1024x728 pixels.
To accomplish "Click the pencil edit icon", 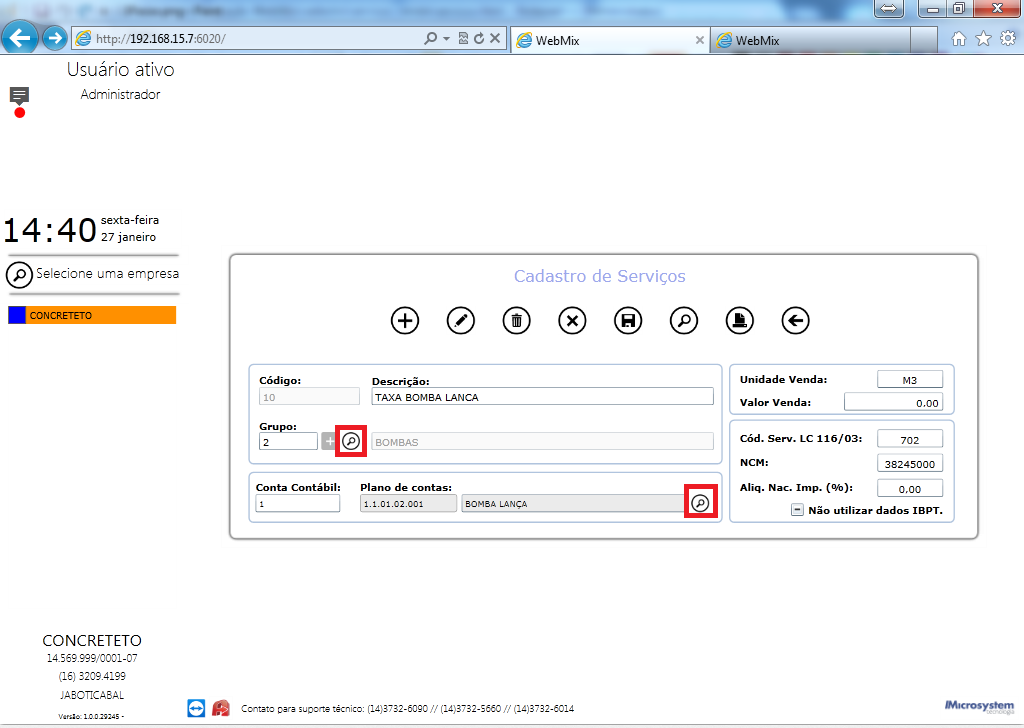I will click(x=460, y=321).
